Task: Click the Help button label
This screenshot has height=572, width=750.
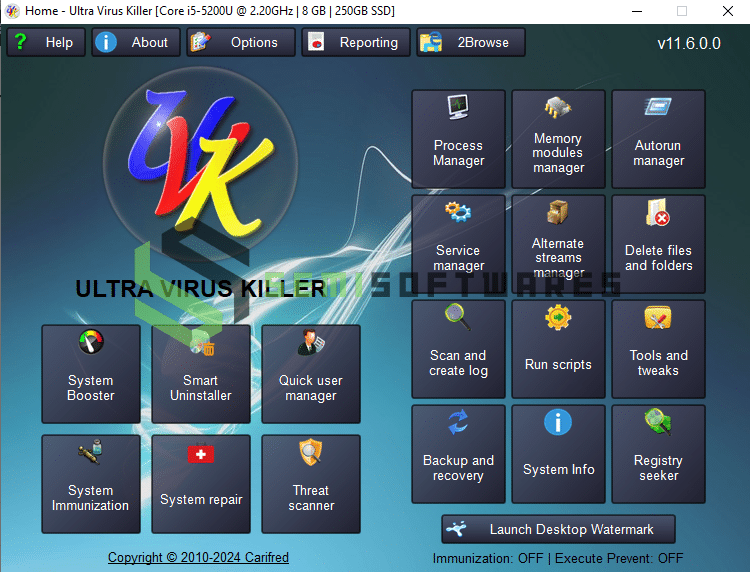Action: pos(59,43)
